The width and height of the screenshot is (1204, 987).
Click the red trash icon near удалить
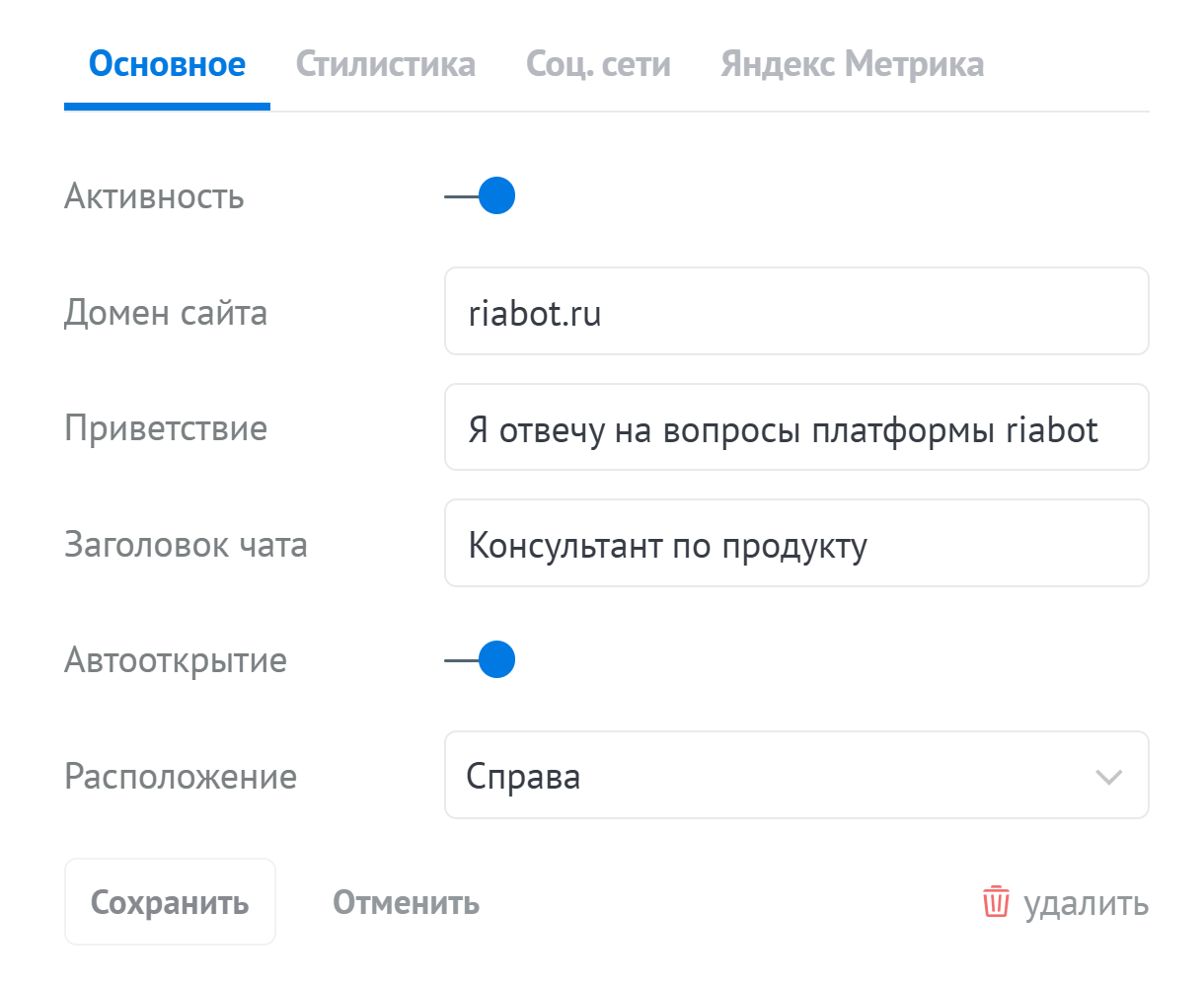click(x=994, y=901)
